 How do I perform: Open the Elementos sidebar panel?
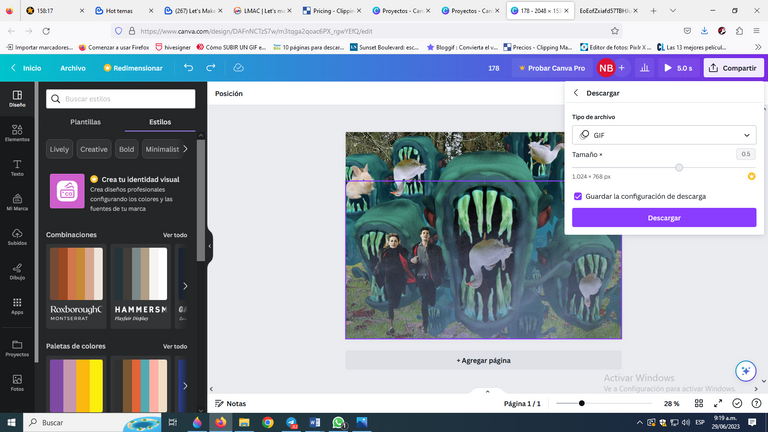(17, 133)
